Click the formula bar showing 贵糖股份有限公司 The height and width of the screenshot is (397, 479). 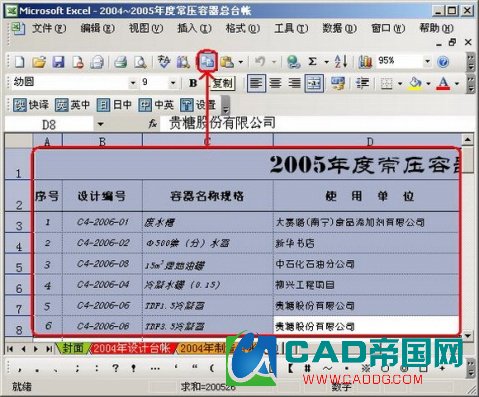tap(317, 123)
